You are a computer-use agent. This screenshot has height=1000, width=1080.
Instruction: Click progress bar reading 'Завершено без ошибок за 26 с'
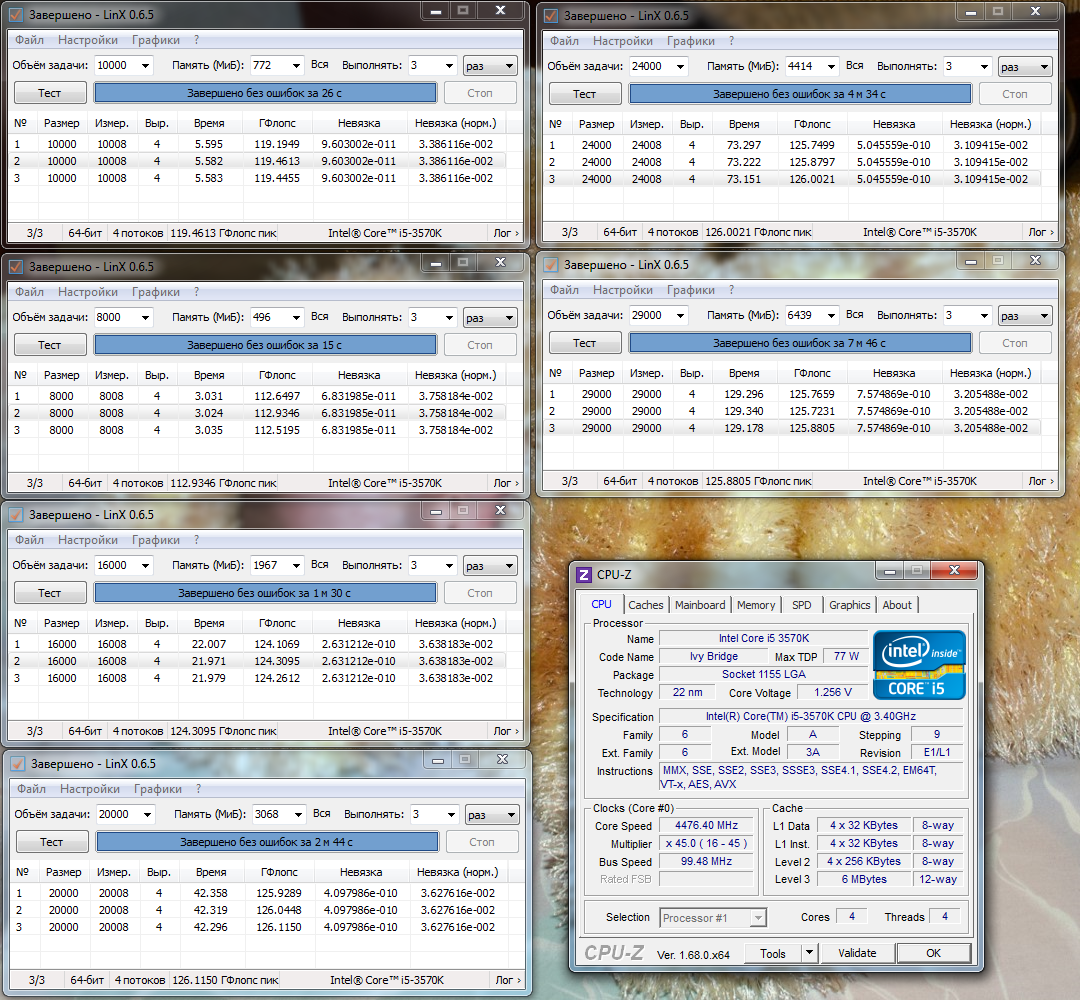[265, 93]
